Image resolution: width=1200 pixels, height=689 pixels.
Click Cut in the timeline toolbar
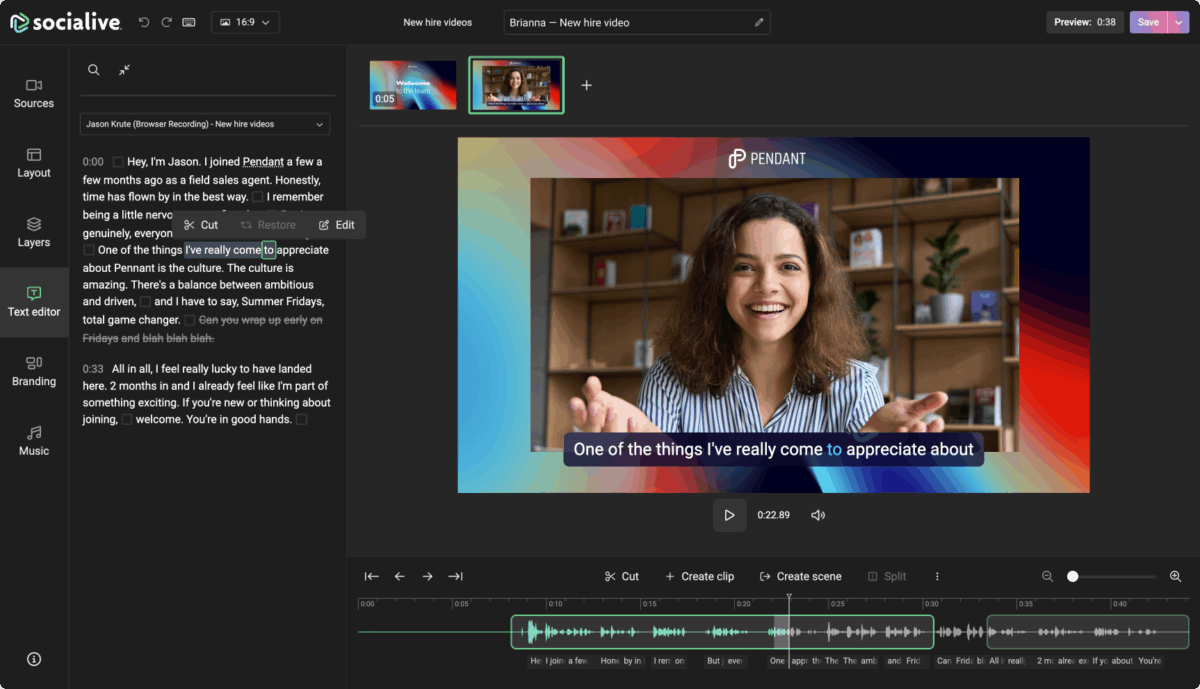[x=622, y=576]
